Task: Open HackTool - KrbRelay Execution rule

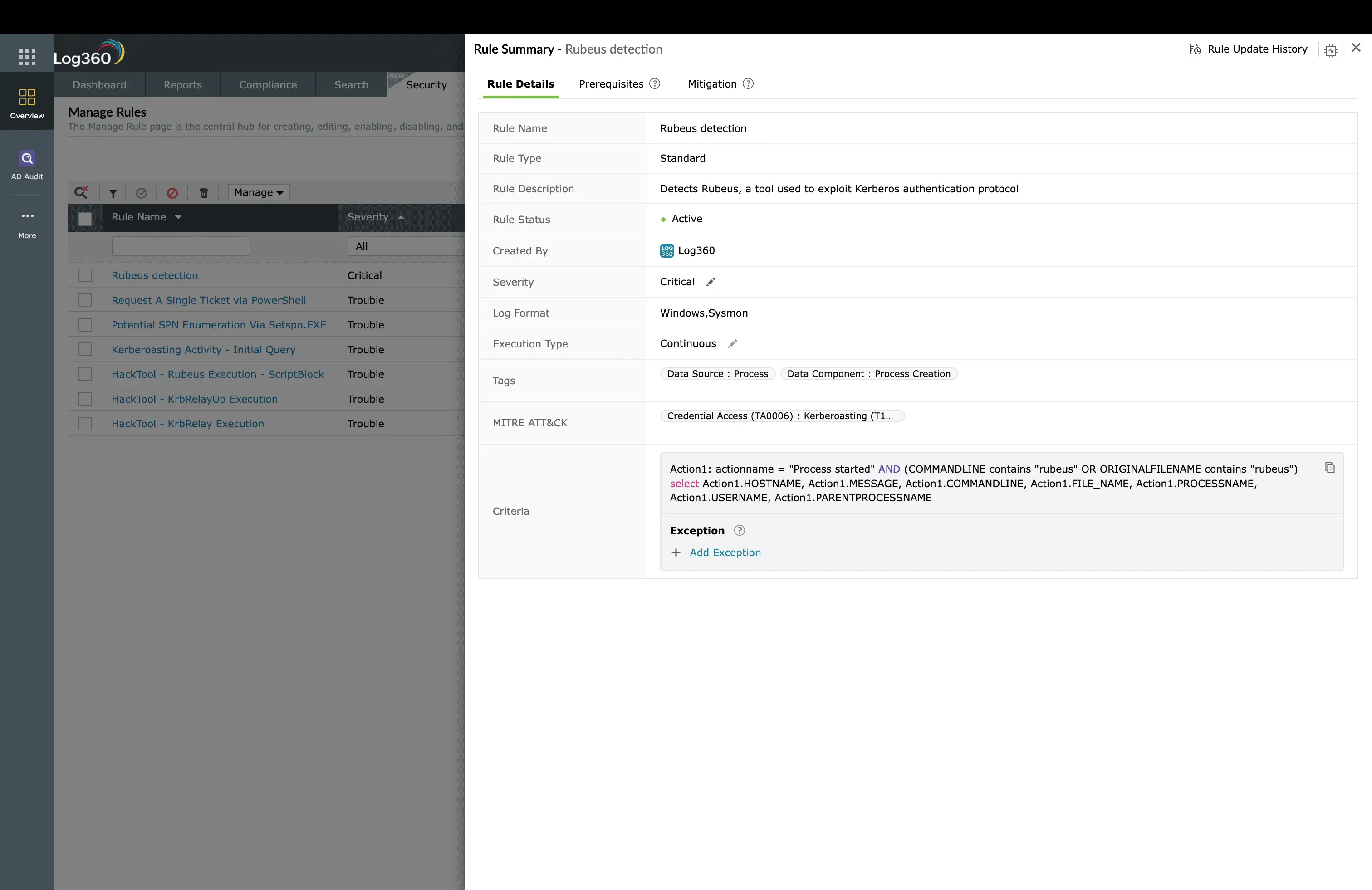Action: pyautogui.click(x=188, y=424)
